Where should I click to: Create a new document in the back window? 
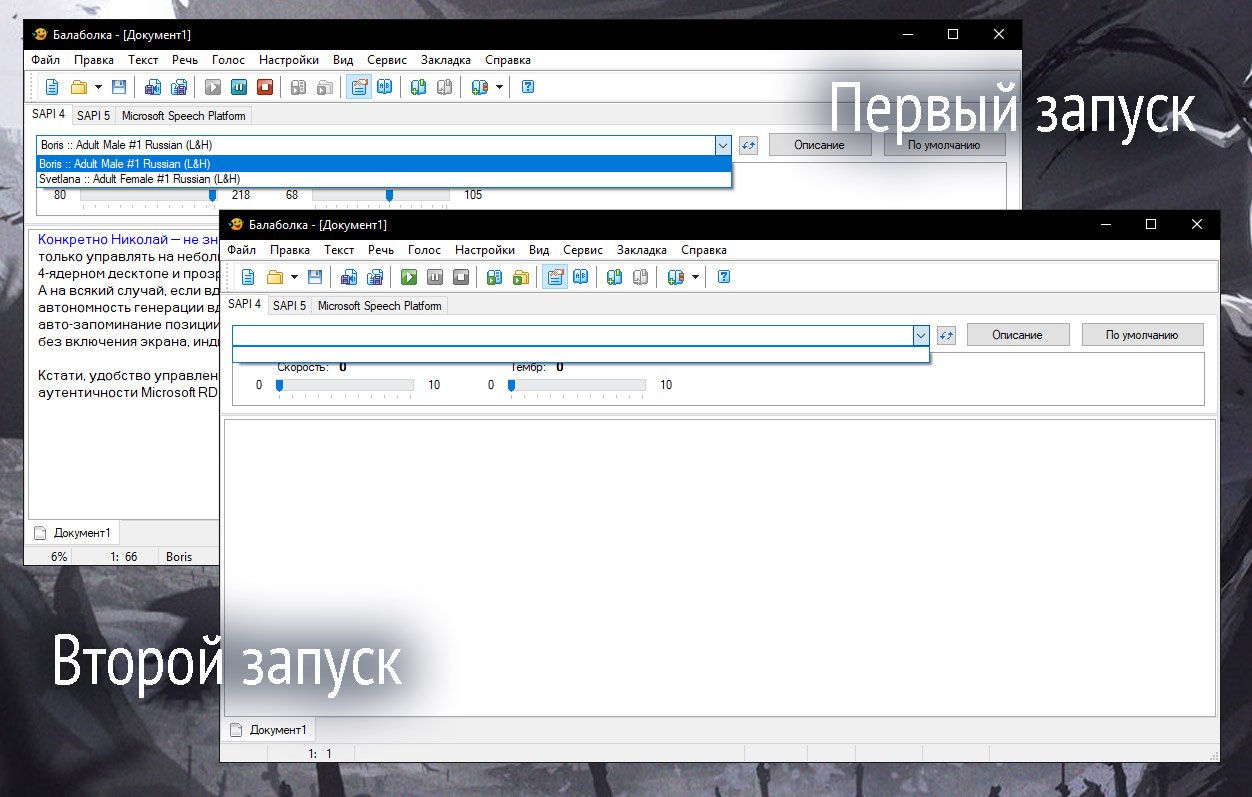pyautogui.click(x=52, y=87)
